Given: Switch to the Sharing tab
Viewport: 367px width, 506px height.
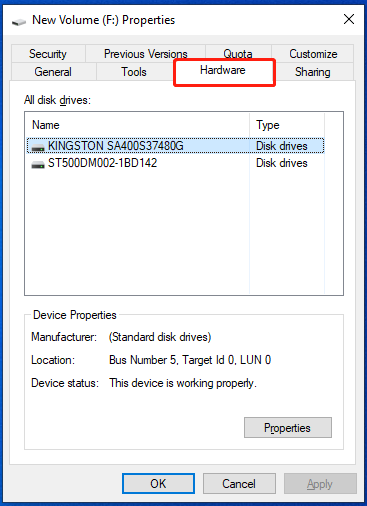Looking at the screenshot, I should pos(313,72).
